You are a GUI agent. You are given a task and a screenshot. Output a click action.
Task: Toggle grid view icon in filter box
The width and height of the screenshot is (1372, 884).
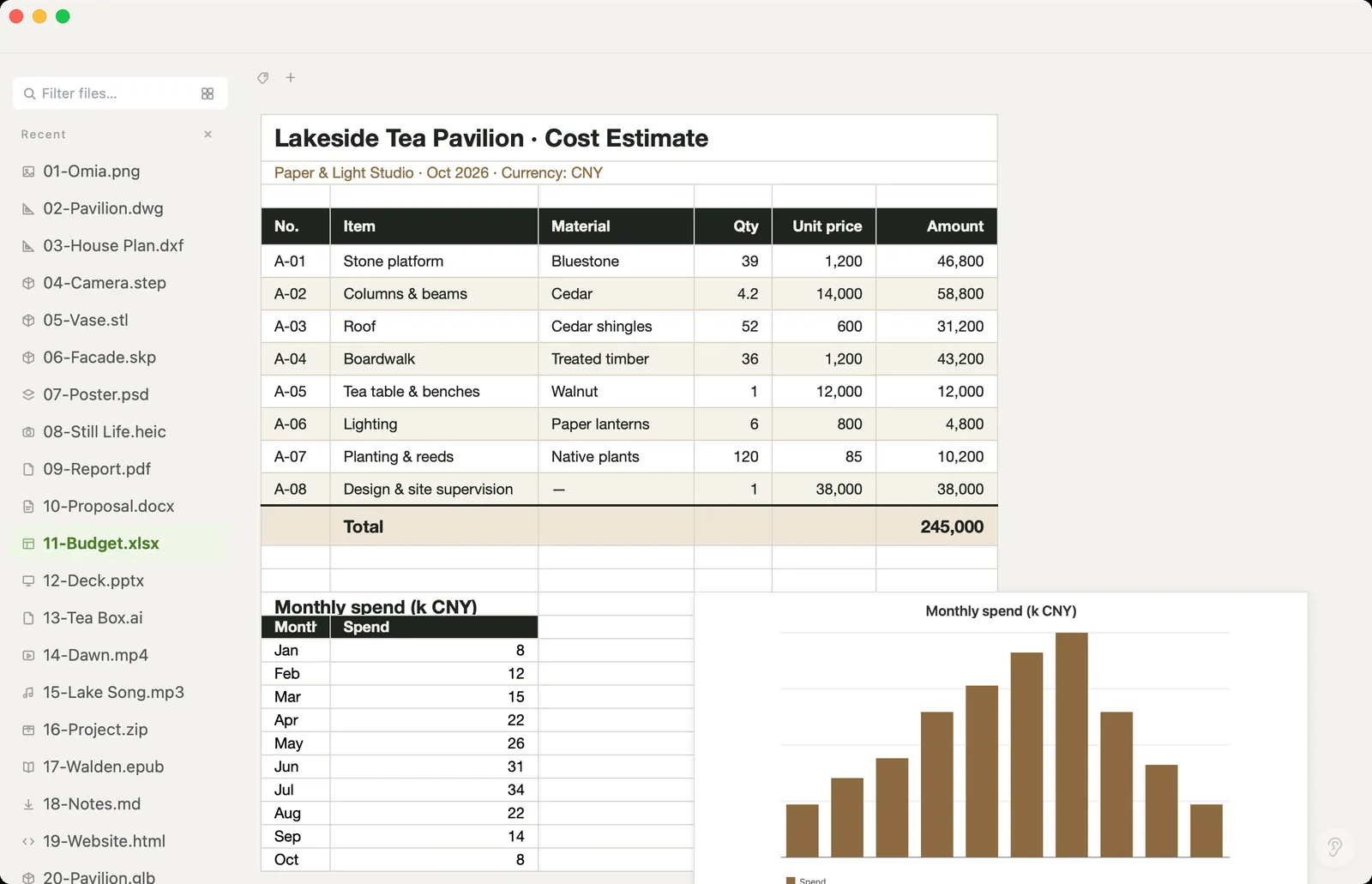coord(208,93)
